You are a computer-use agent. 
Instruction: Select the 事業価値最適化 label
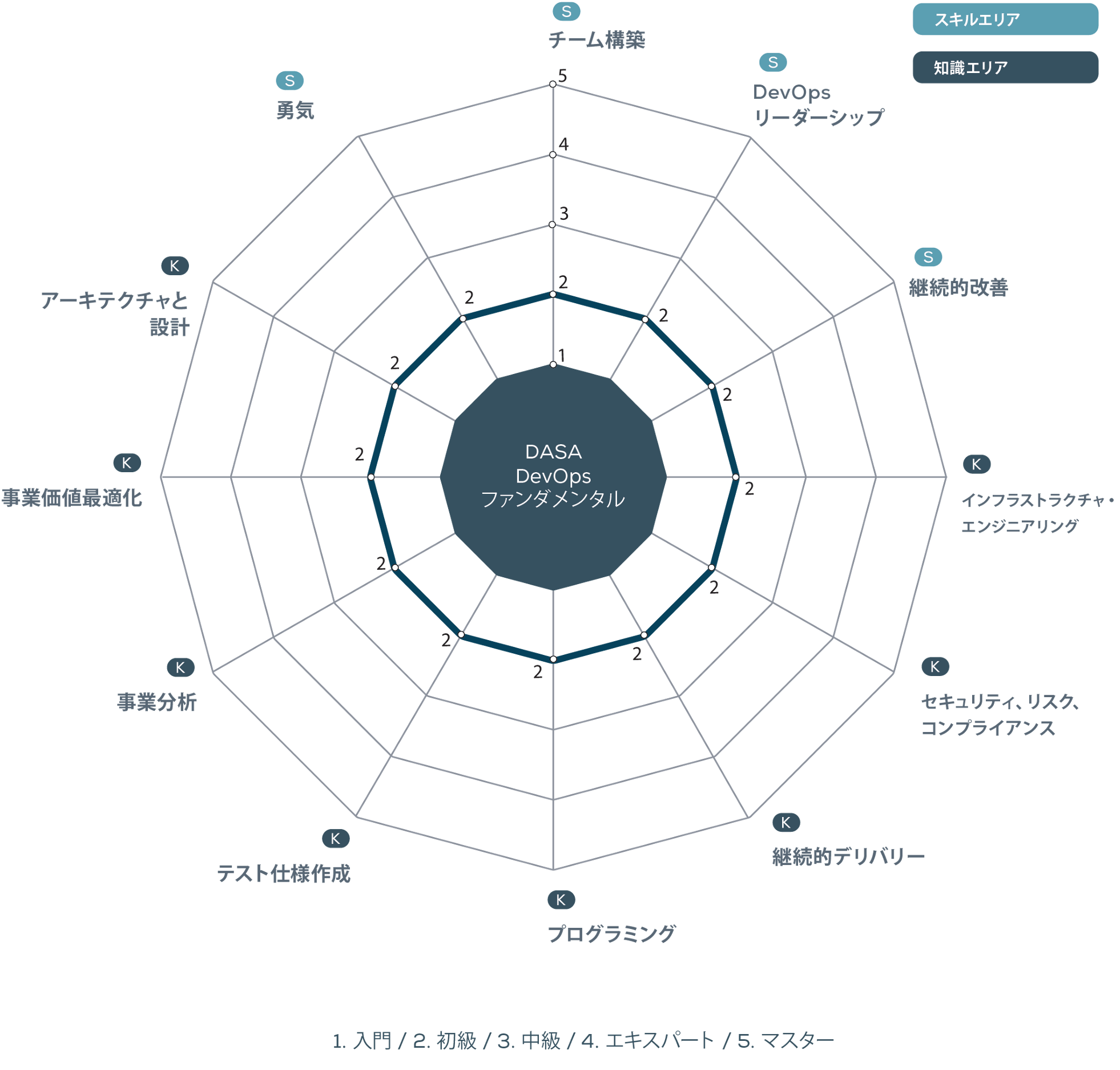click(x=71, y=498)
